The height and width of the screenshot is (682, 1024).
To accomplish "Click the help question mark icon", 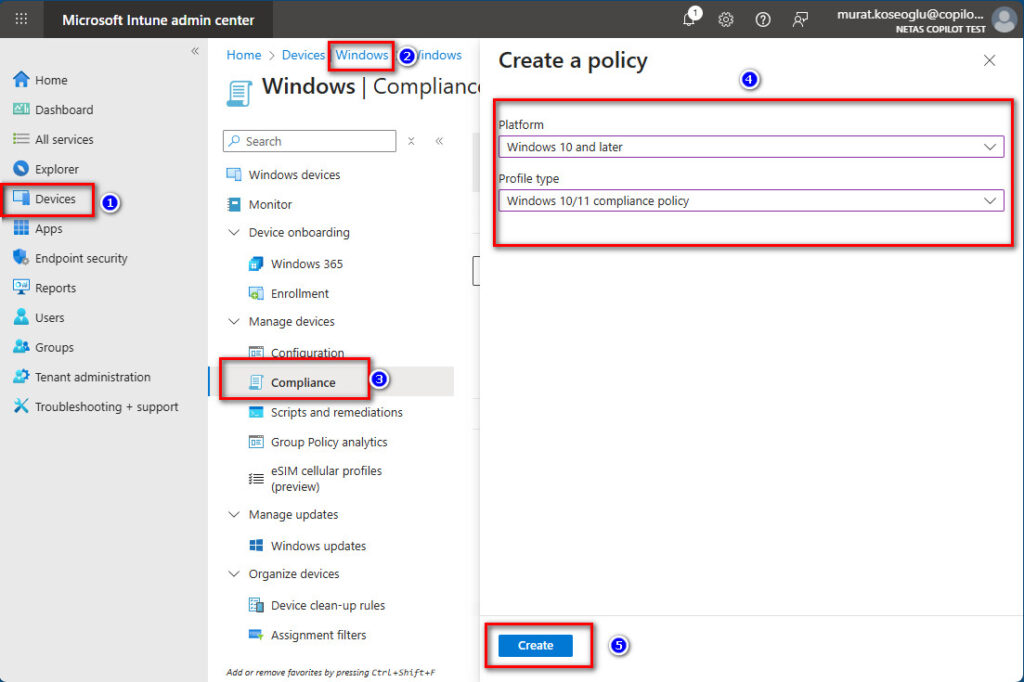I will tap(763, 20).
